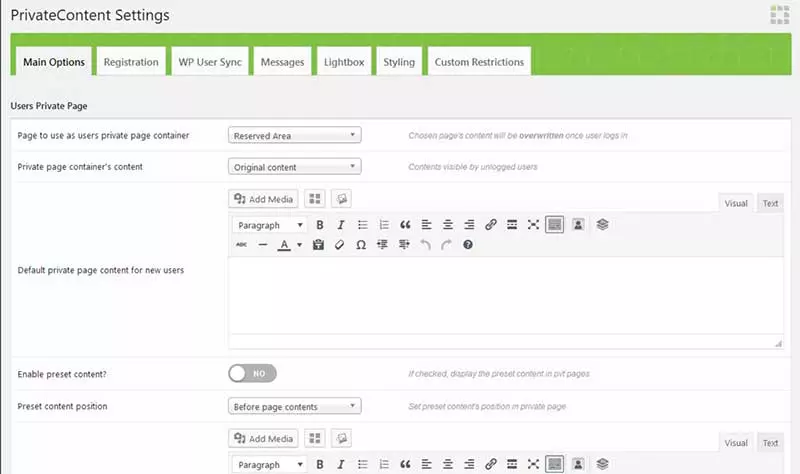The image size is (800, 474).
Task: Click the user shortcode icon in first editor
Action: [578, 224]
